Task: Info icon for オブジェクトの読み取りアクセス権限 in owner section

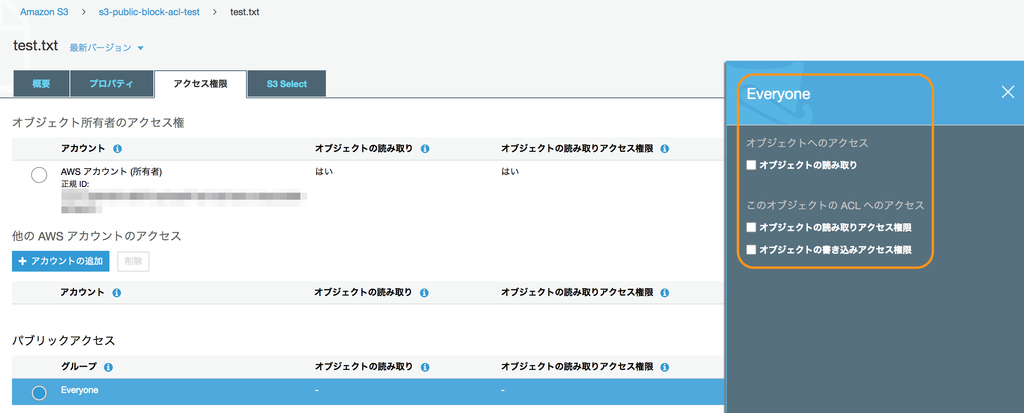Action: tap(665, 149)
